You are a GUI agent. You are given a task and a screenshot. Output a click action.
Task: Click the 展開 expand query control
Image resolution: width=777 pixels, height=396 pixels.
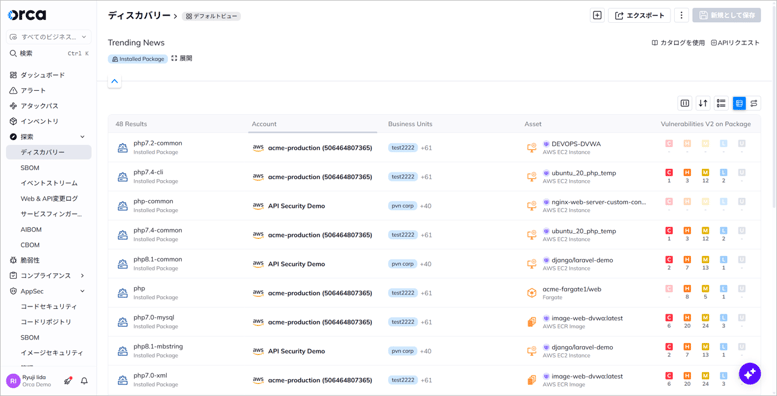tap(181, 58)
